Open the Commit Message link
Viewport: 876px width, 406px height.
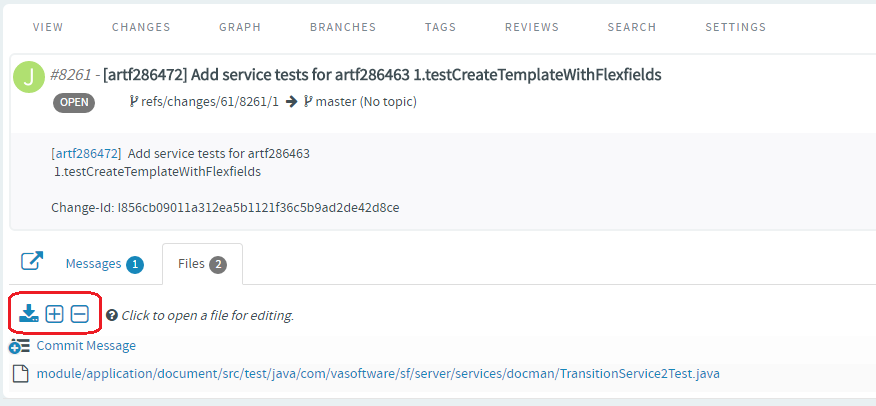(86, 346)
